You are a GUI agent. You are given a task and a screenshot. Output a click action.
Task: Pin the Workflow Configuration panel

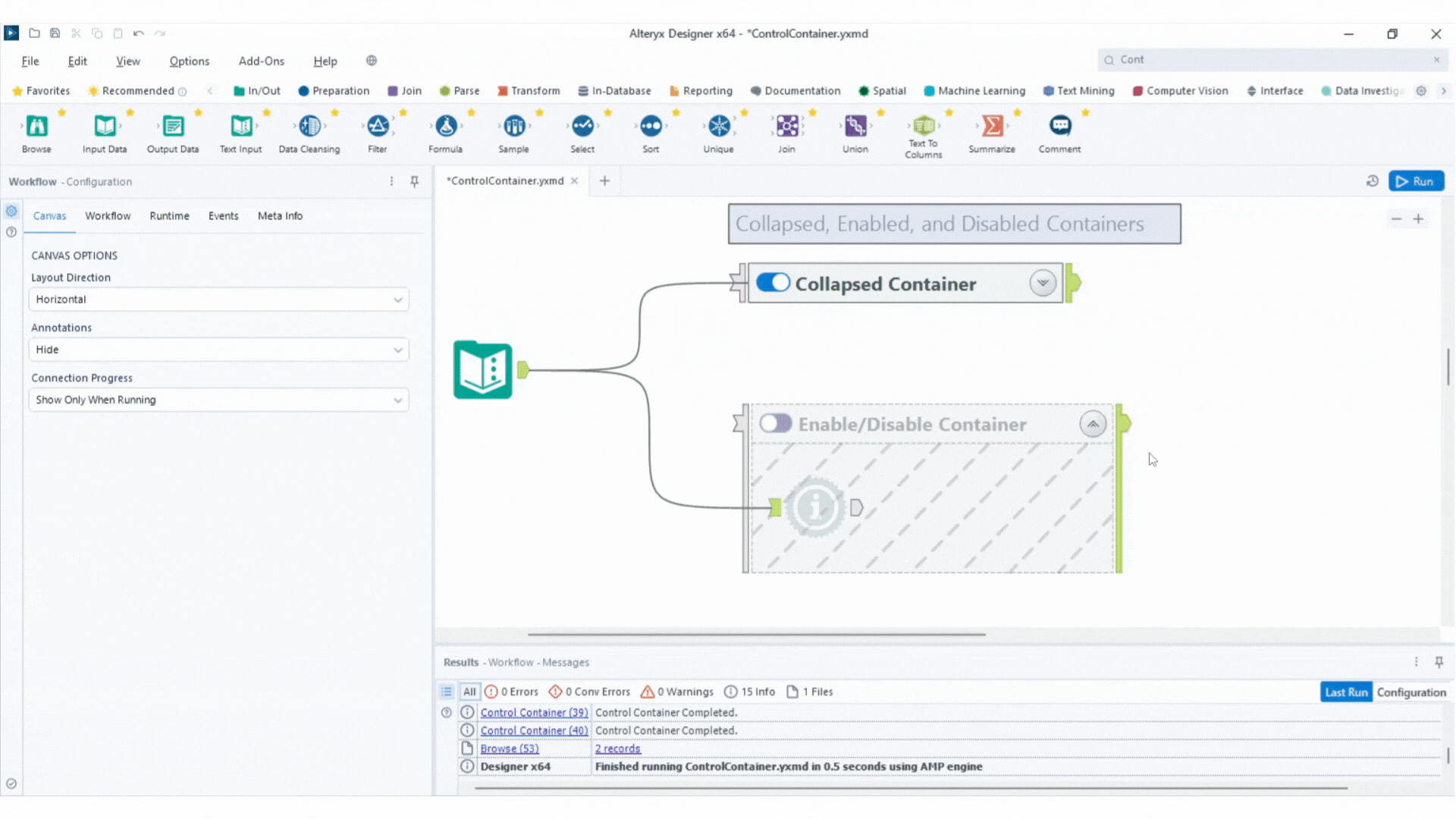[414, 181]
